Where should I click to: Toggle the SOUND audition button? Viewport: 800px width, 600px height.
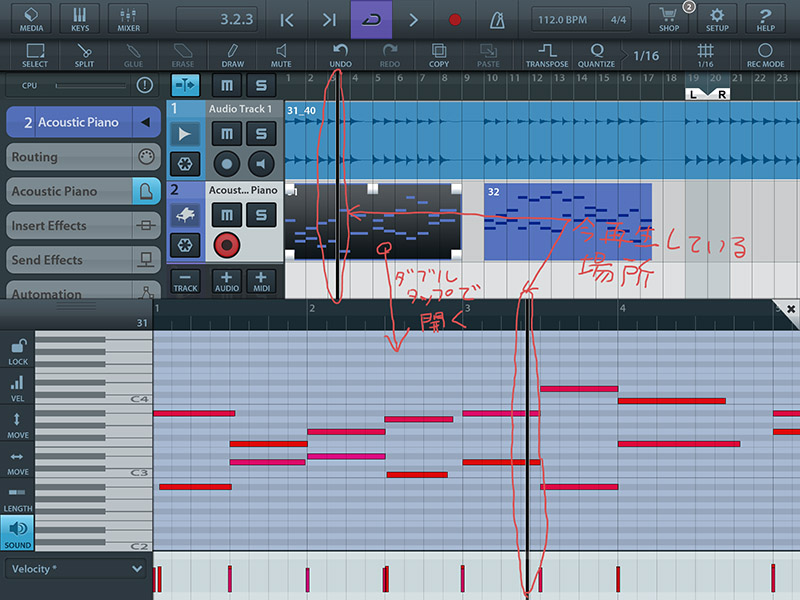[17, 533]
